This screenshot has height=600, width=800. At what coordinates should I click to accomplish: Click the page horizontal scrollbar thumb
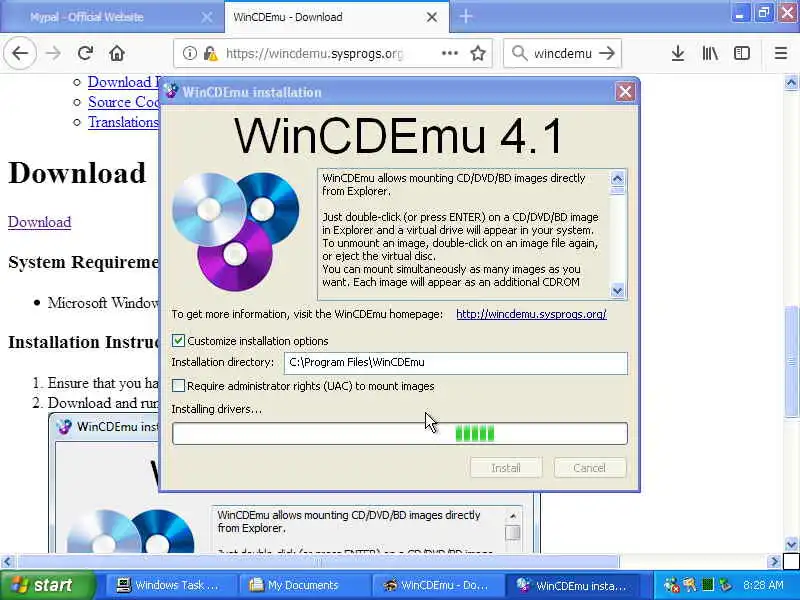point(318,562)
